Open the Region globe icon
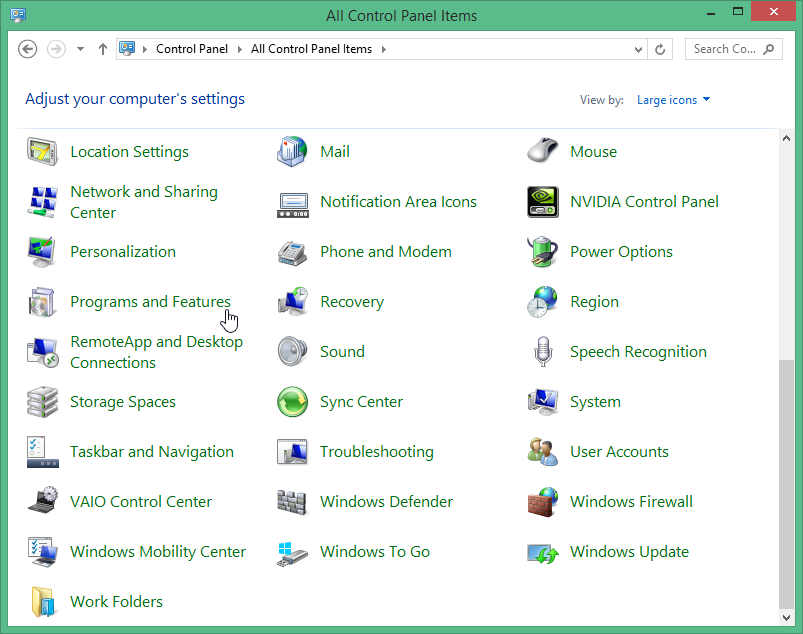 (x=542, y=302)
